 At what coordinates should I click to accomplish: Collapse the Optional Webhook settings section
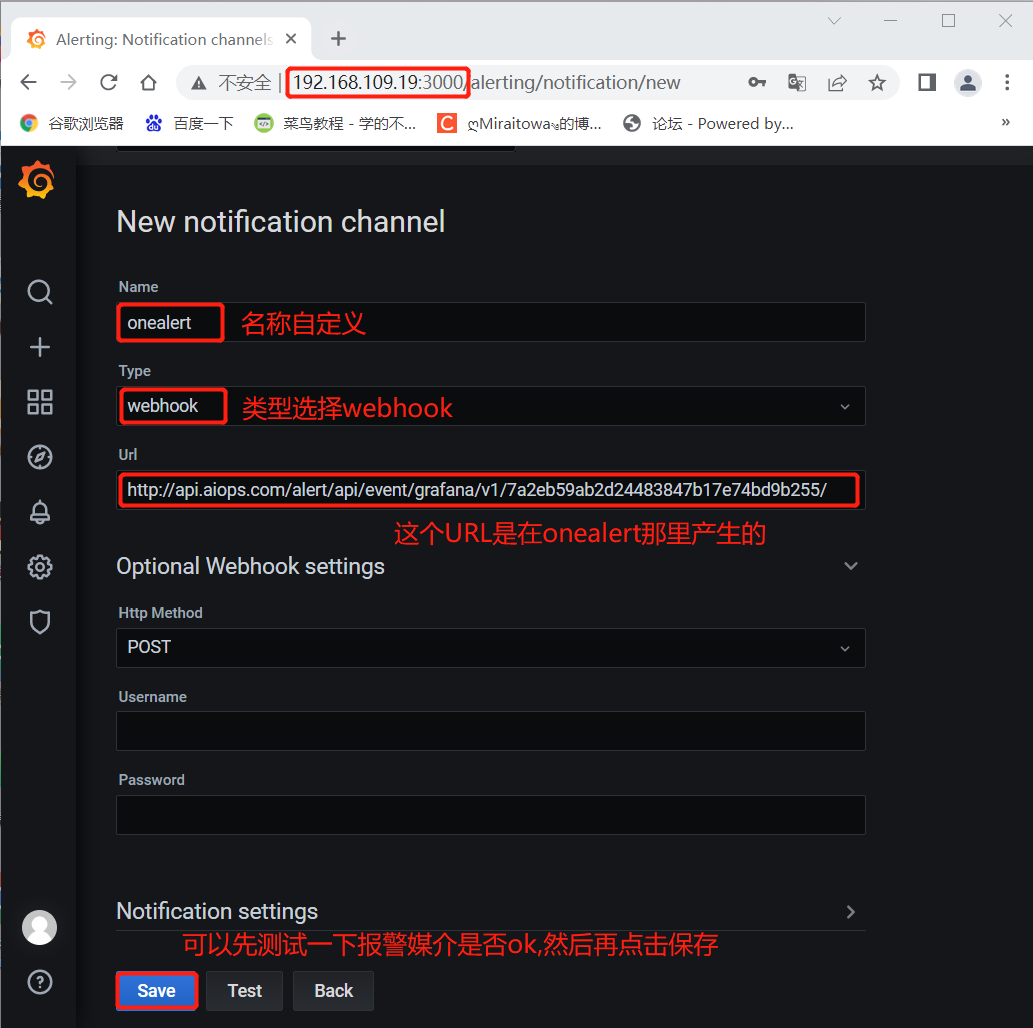851,566
